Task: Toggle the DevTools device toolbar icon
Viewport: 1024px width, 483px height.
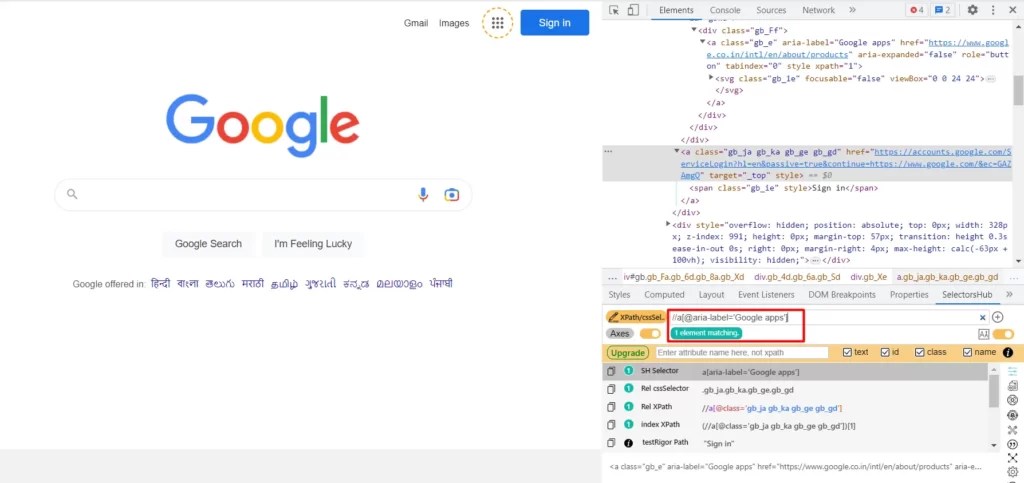Action: coord(632,10)
